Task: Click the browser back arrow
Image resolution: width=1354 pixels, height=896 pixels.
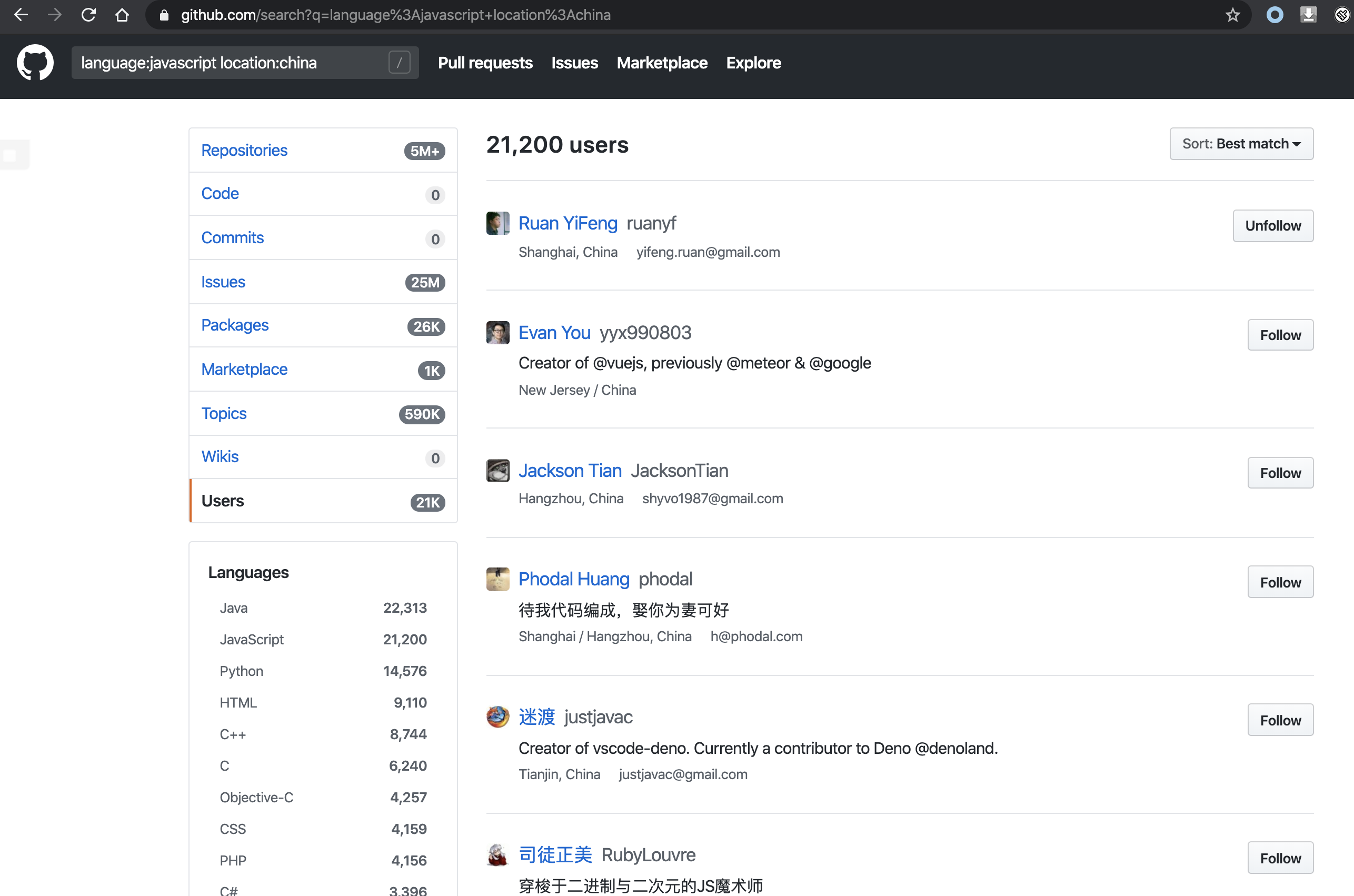Action: pyautogui.click(x=21, y=15)
